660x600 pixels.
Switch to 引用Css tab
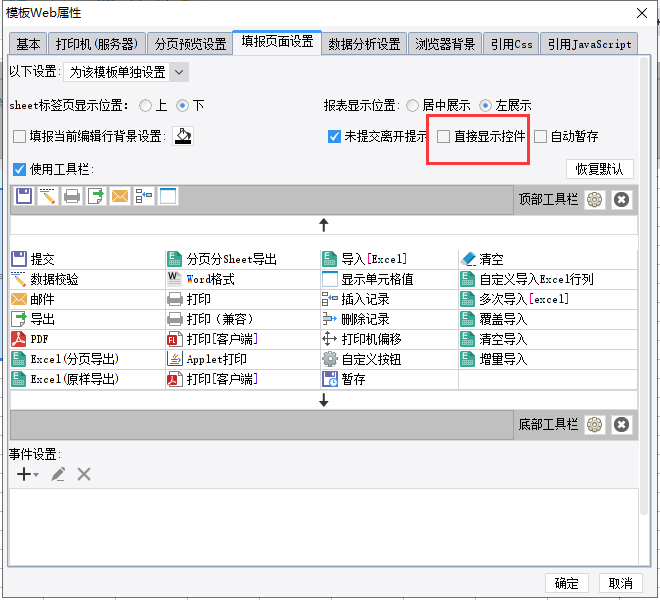511,44
